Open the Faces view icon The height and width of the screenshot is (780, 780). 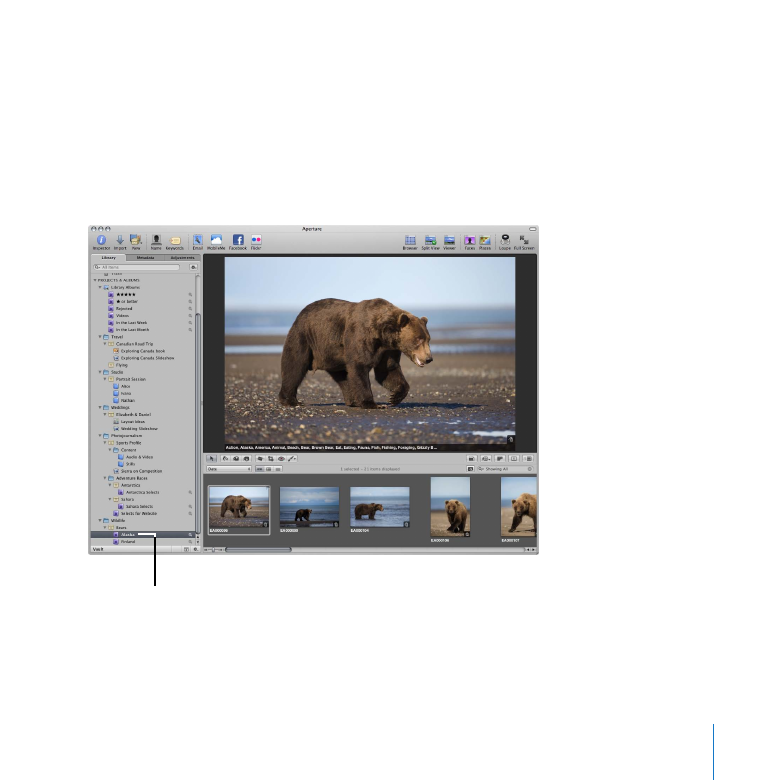(470, 240)
